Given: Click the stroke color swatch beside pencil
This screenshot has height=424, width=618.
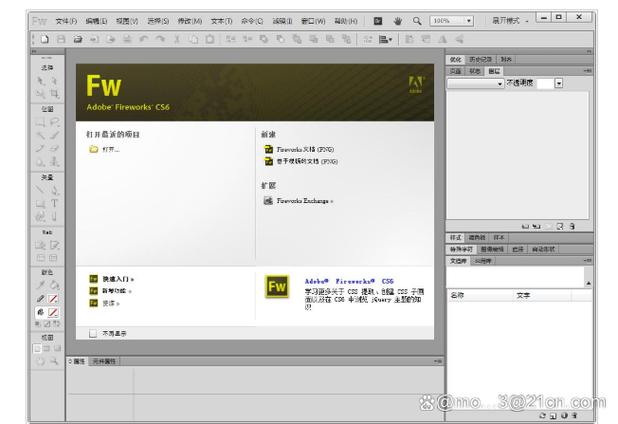Looking at the screenshot, I should [x=53, y=299].
